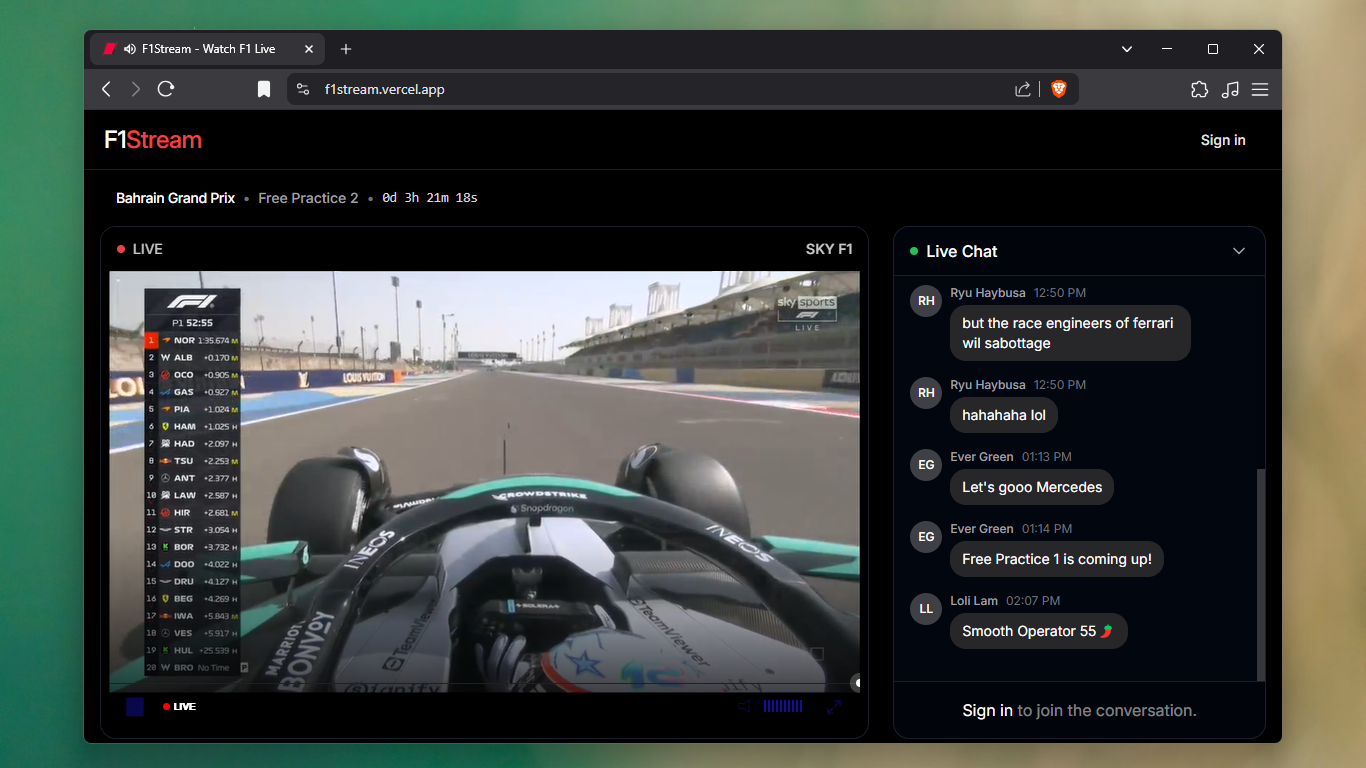The width and height of the screenshot is (1366, 768).
Task: Open the browser Share menu
Action: [1022, 89]
